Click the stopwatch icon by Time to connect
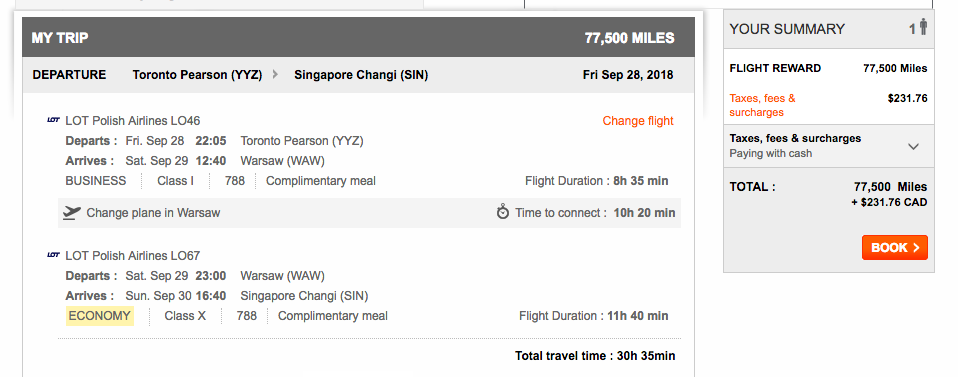The width and height of the screenshot is (958, 377). pos(503,212)
